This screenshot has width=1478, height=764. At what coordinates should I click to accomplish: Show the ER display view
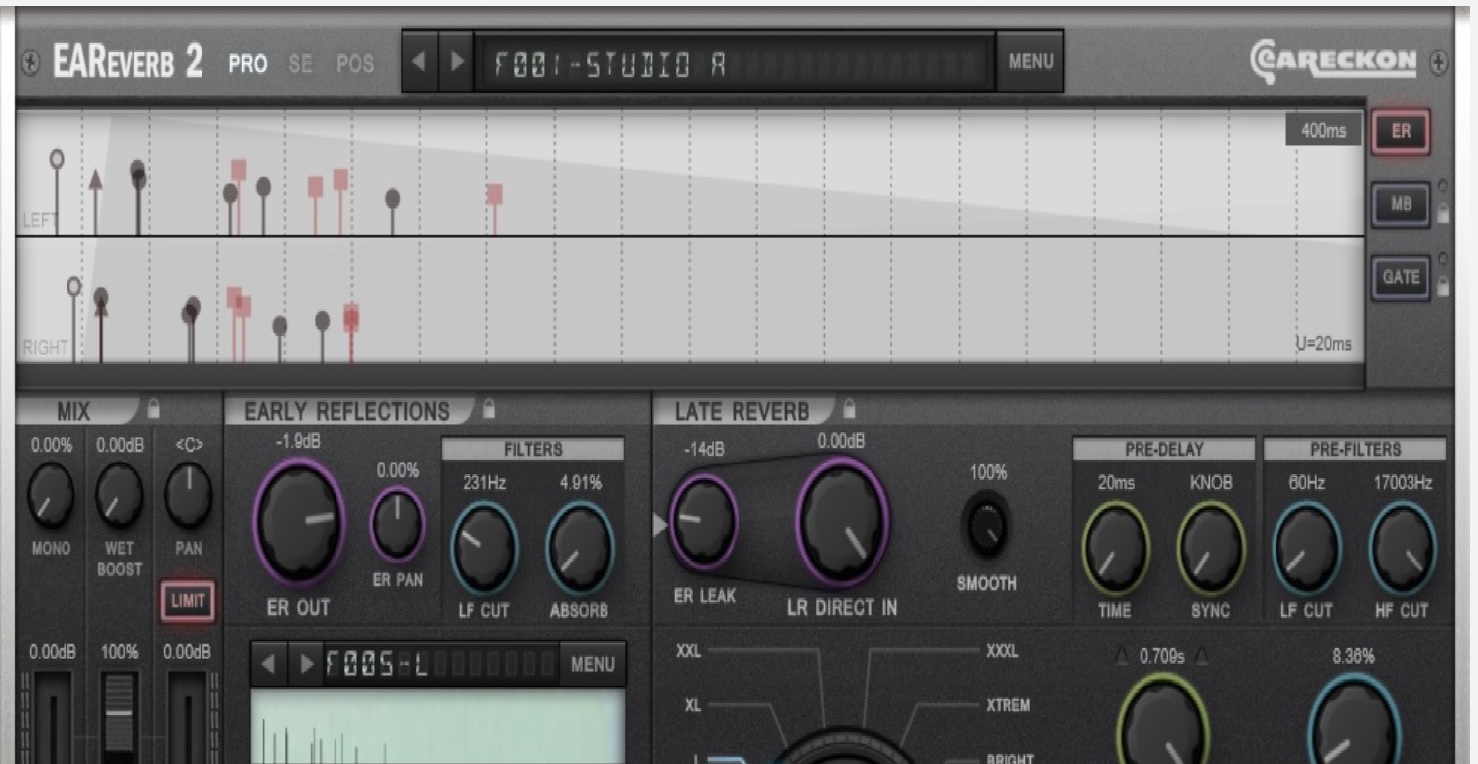point(1400,131)
